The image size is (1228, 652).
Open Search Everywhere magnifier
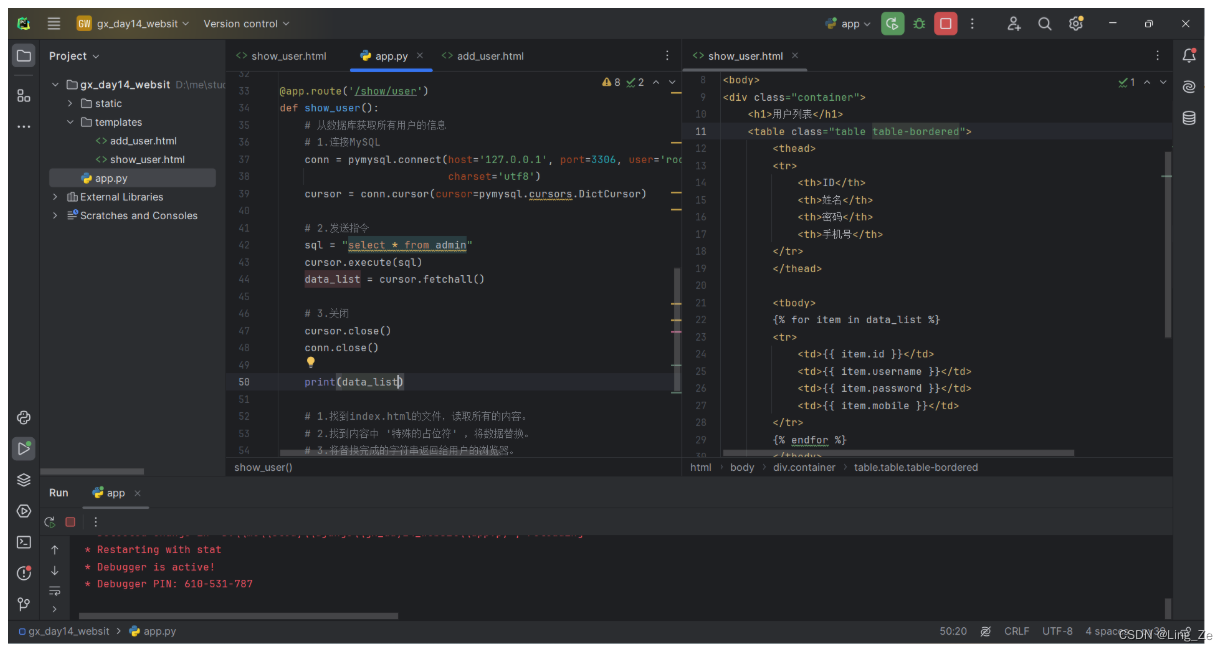tap(1045, 23)
